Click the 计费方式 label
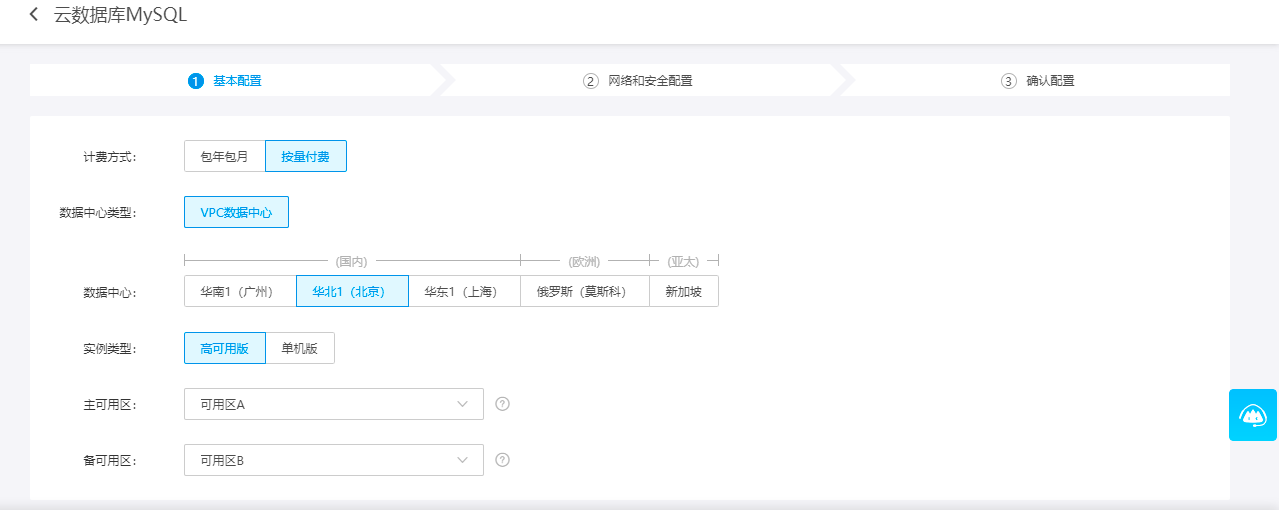The image size is (1279, 510). tap(110, 157)
